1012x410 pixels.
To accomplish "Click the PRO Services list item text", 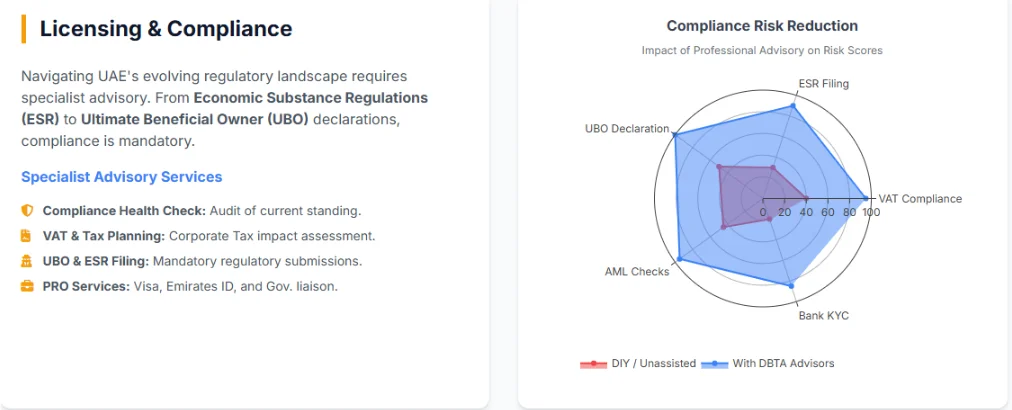I will click(x=190, y=286).
